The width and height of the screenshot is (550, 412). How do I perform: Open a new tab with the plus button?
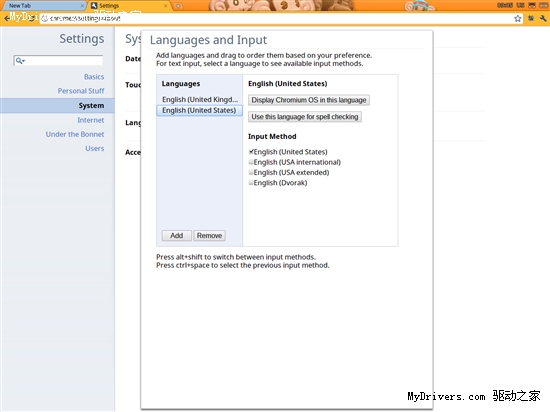178,6
